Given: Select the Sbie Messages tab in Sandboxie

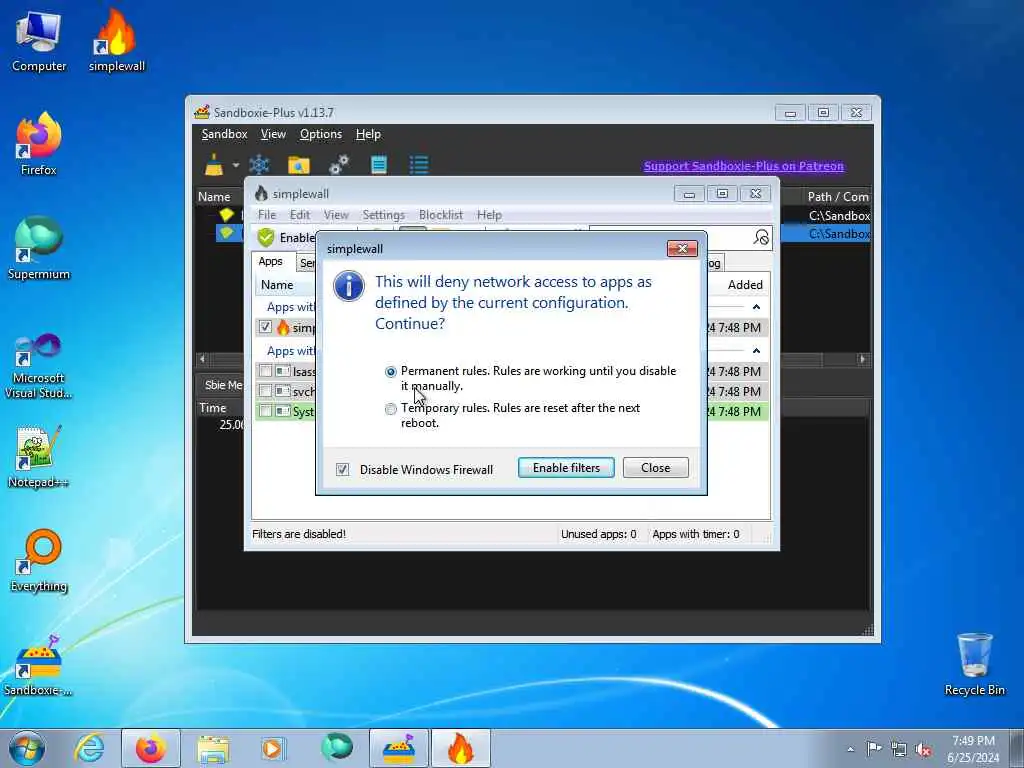Looking at the screenshot, I should (x=223, y=385).
